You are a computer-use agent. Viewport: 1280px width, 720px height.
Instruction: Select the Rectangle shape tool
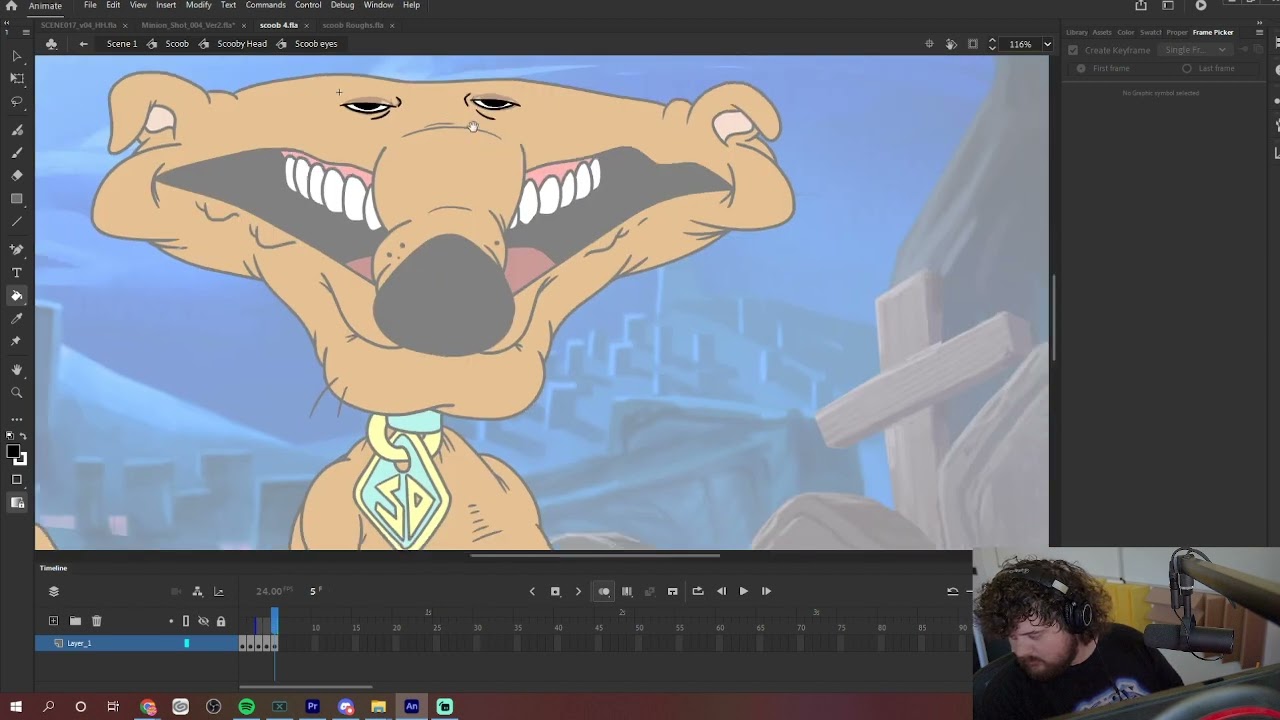tap(17, 199)
